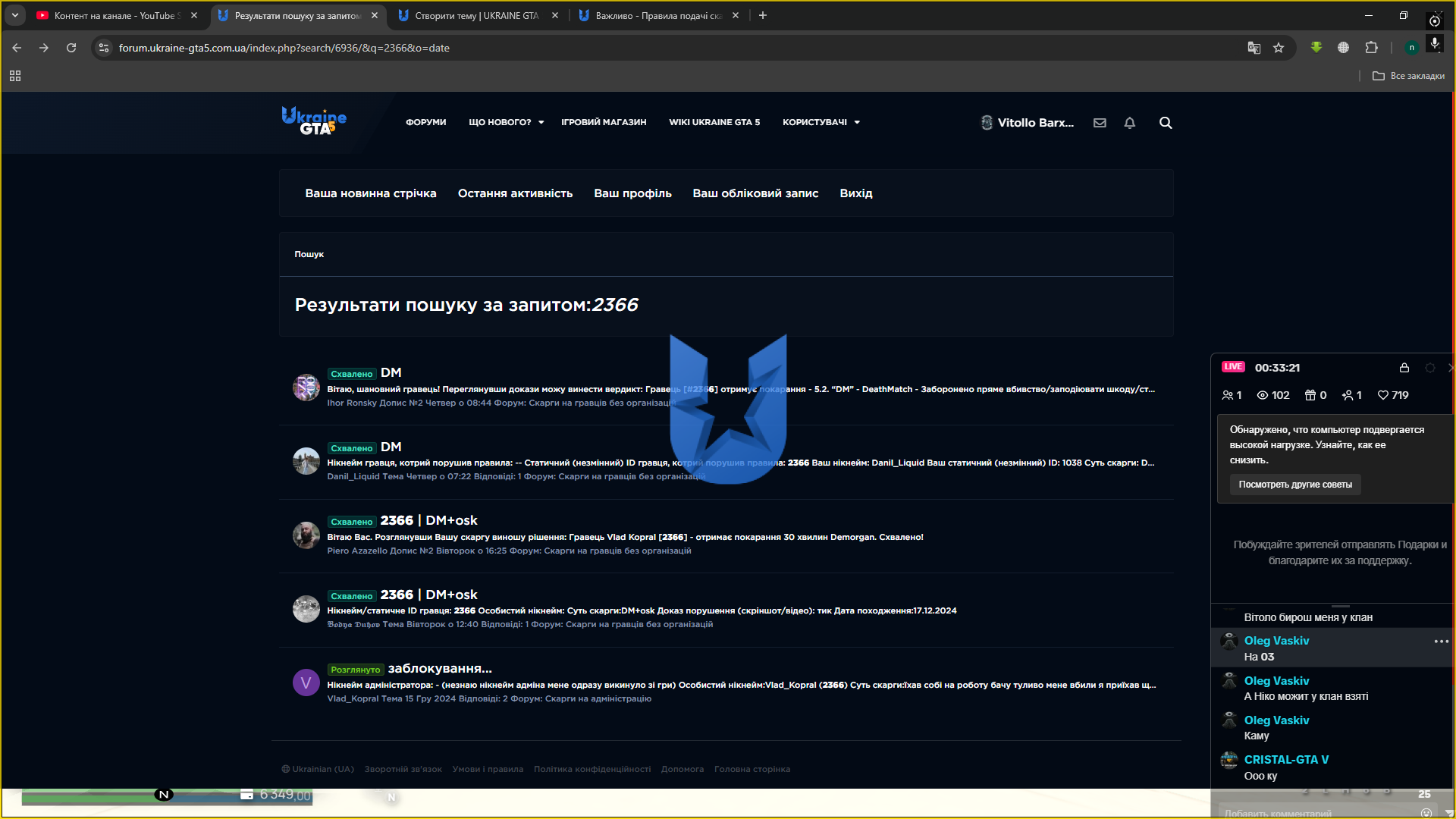Screen dimensions: 1456x819
Task: Expand the 'КОРИСТУВАЧІ' dropdown arrow
Action: [x=857, y=122]
